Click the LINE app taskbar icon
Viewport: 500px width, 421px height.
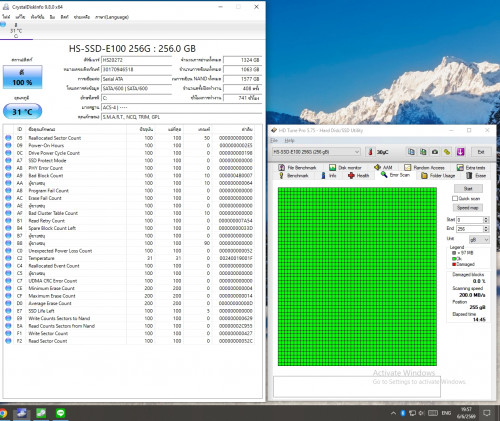coord(60,413)
